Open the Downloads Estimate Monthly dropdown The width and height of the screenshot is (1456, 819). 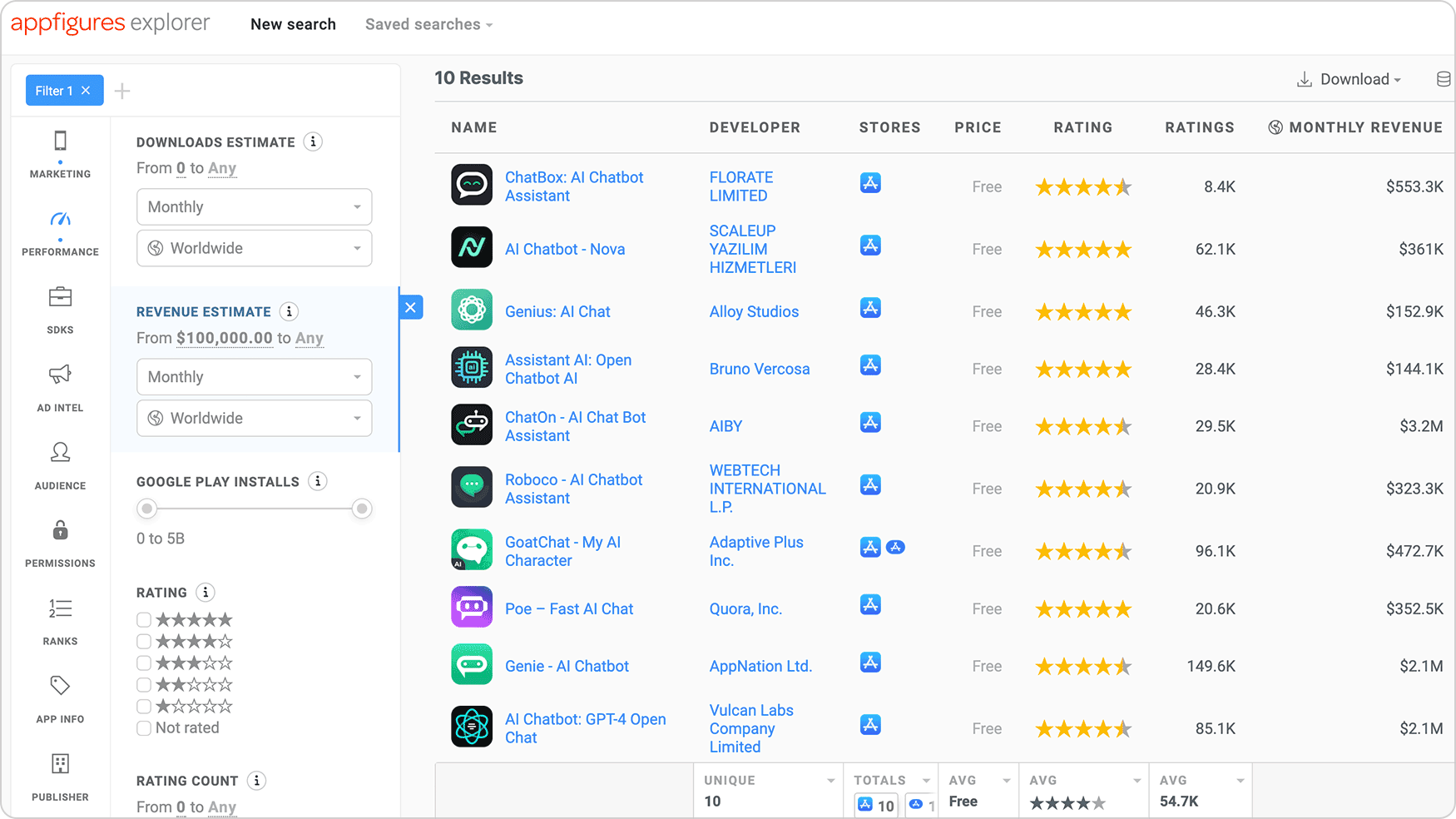pos(254,206)
